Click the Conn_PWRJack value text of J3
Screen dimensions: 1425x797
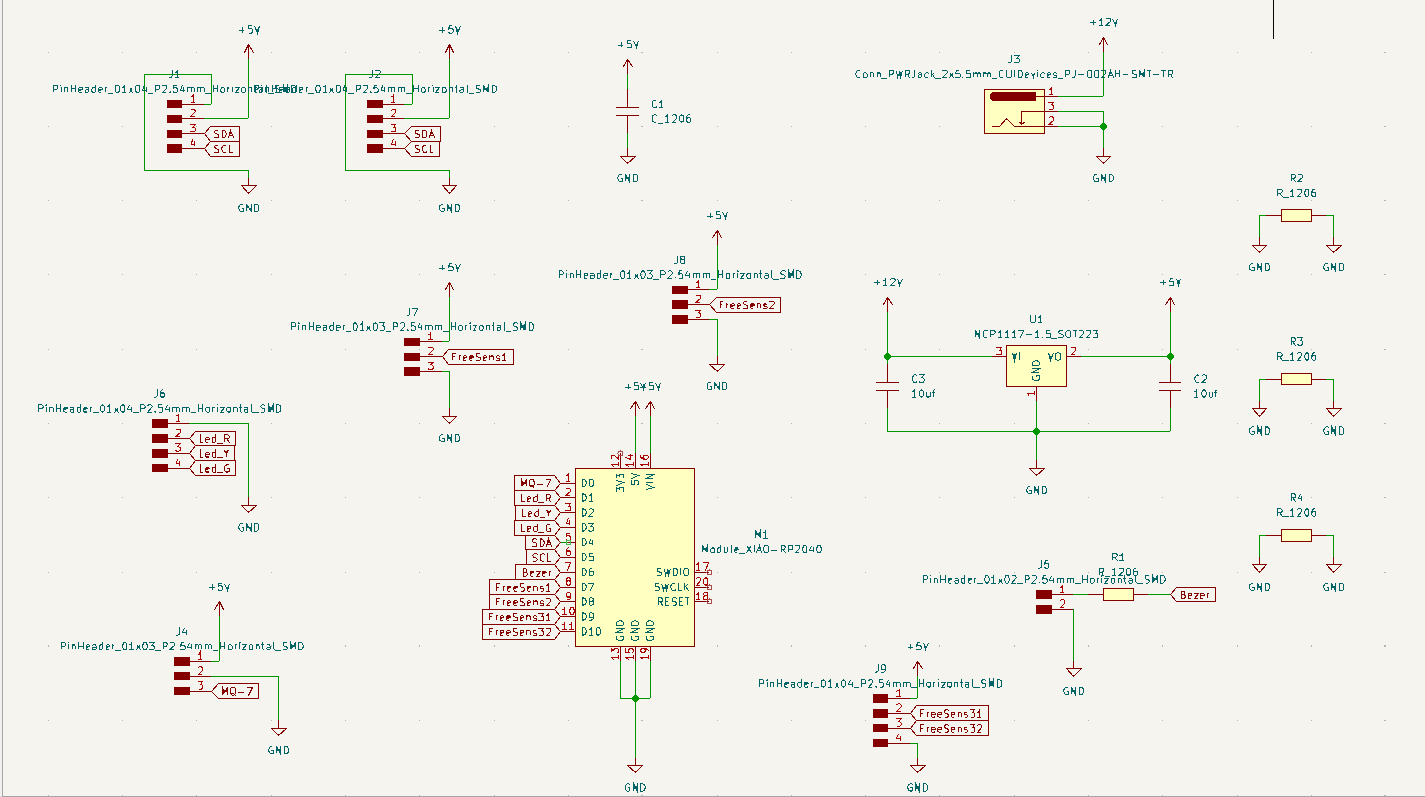tap(1014, 74)
